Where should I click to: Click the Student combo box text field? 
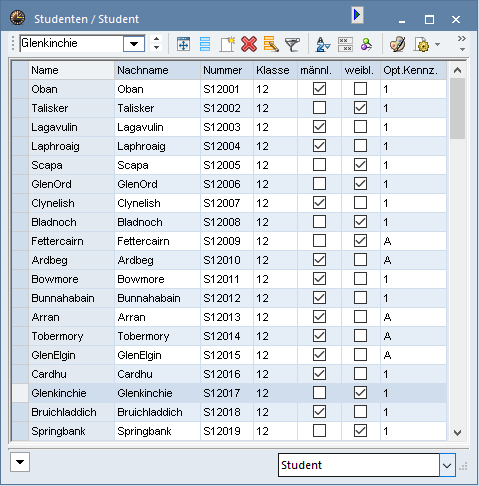point(359,465)
